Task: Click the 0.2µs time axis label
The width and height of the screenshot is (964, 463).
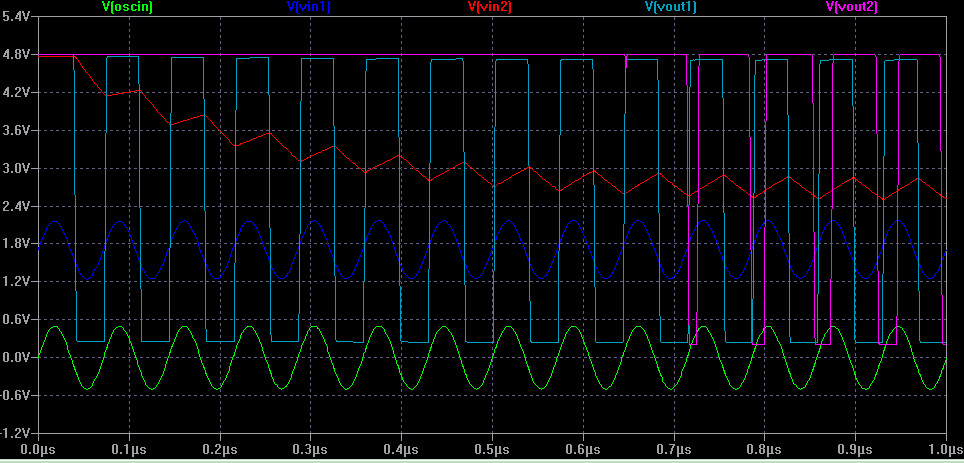Action: pyautogui.click(x=220, y=450)
